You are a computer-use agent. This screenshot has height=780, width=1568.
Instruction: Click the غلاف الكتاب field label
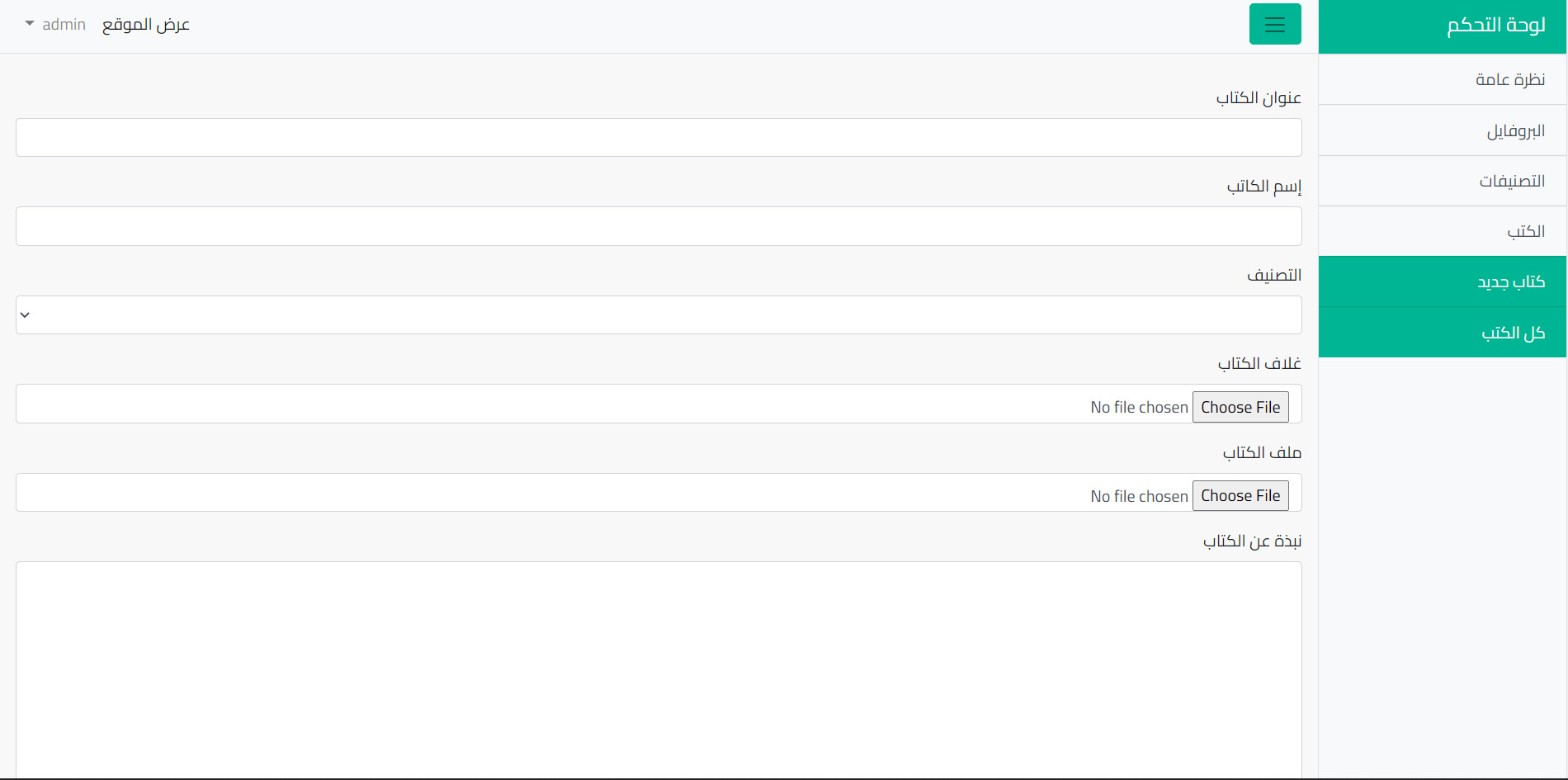coord(1259,363)
